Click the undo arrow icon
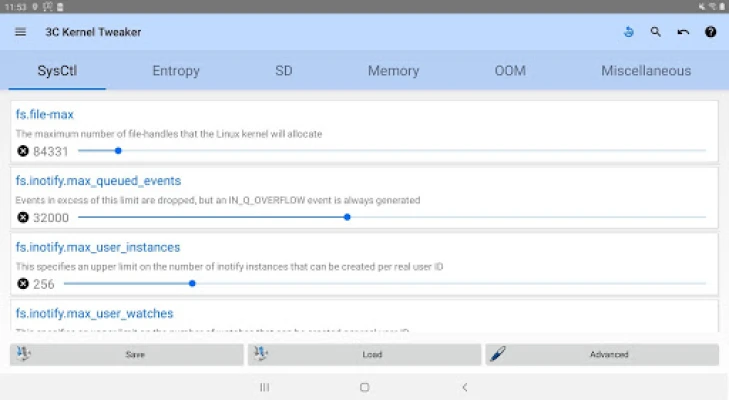This screenshot has height=400, width=729. coord(683,32)
